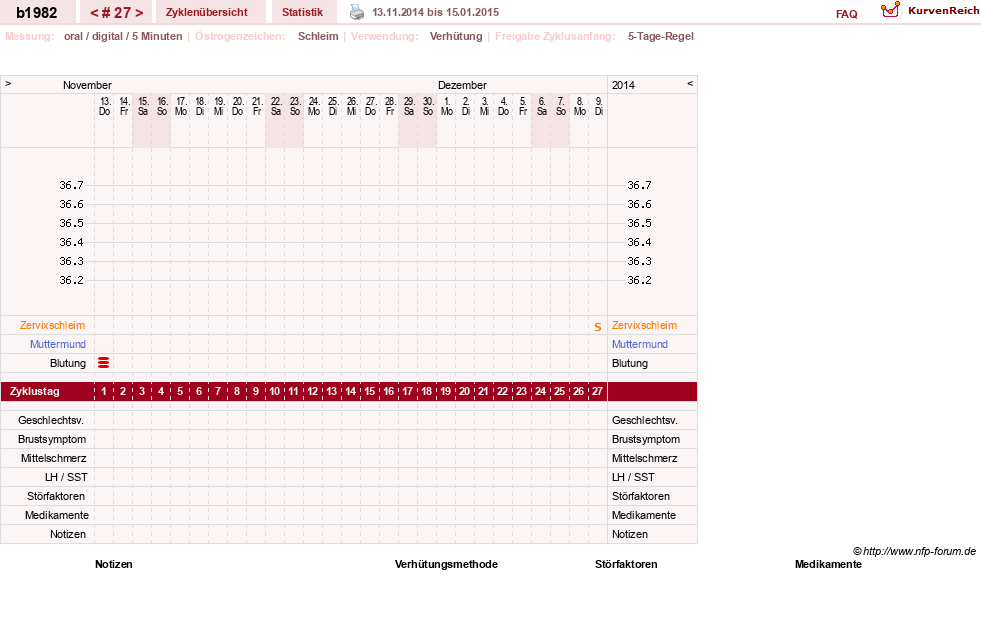Click the oral / digital / 5 Minuten value
This screenshot has height=623, width=981.
click(123, 36)
